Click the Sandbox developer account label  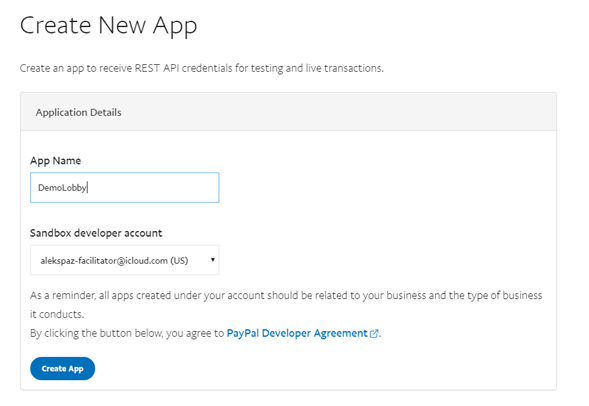tap(96, 233)
